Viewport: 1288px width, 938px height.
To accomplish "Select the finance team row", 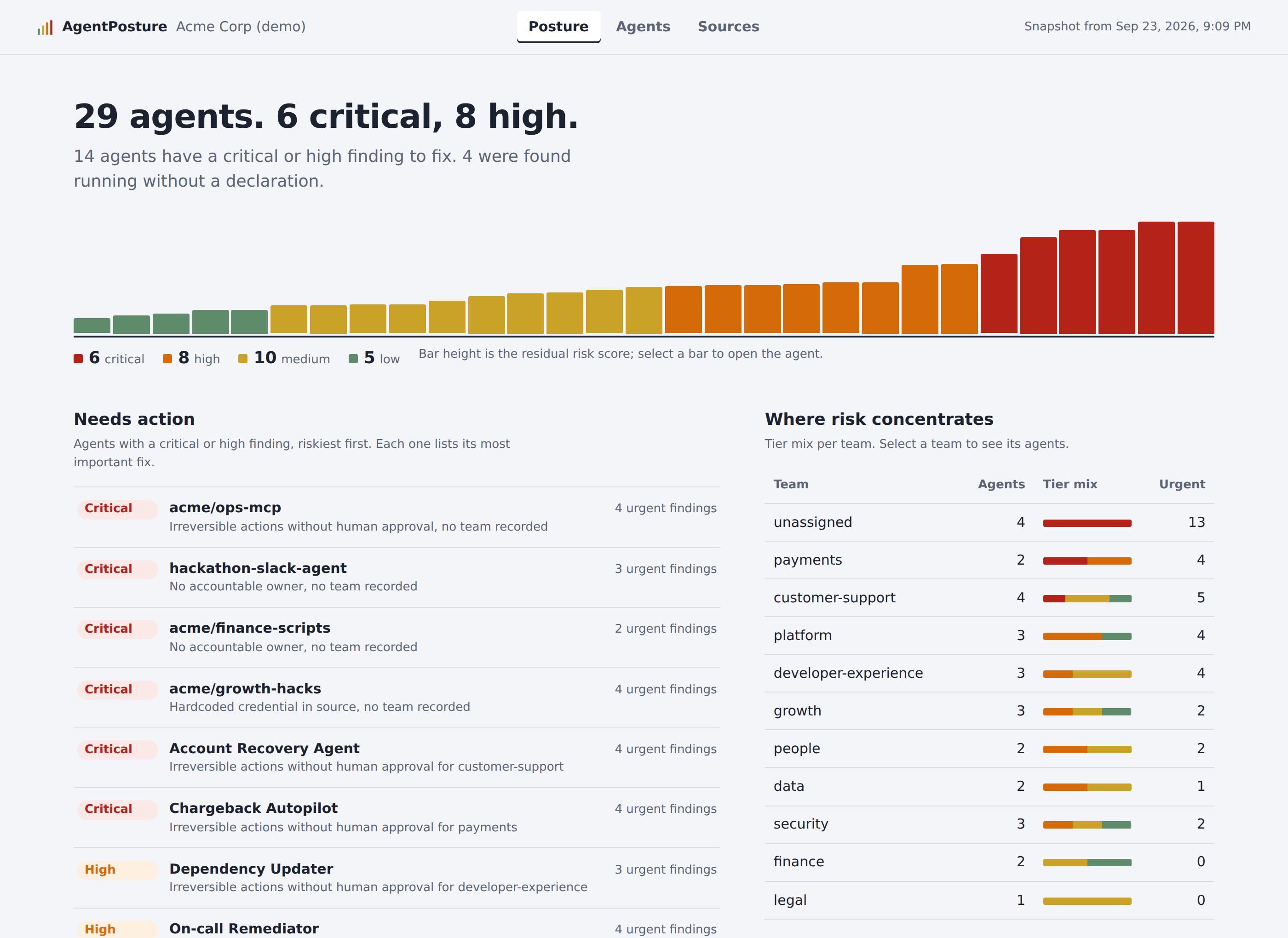I will pyautogui.click(x=989, y=862).
